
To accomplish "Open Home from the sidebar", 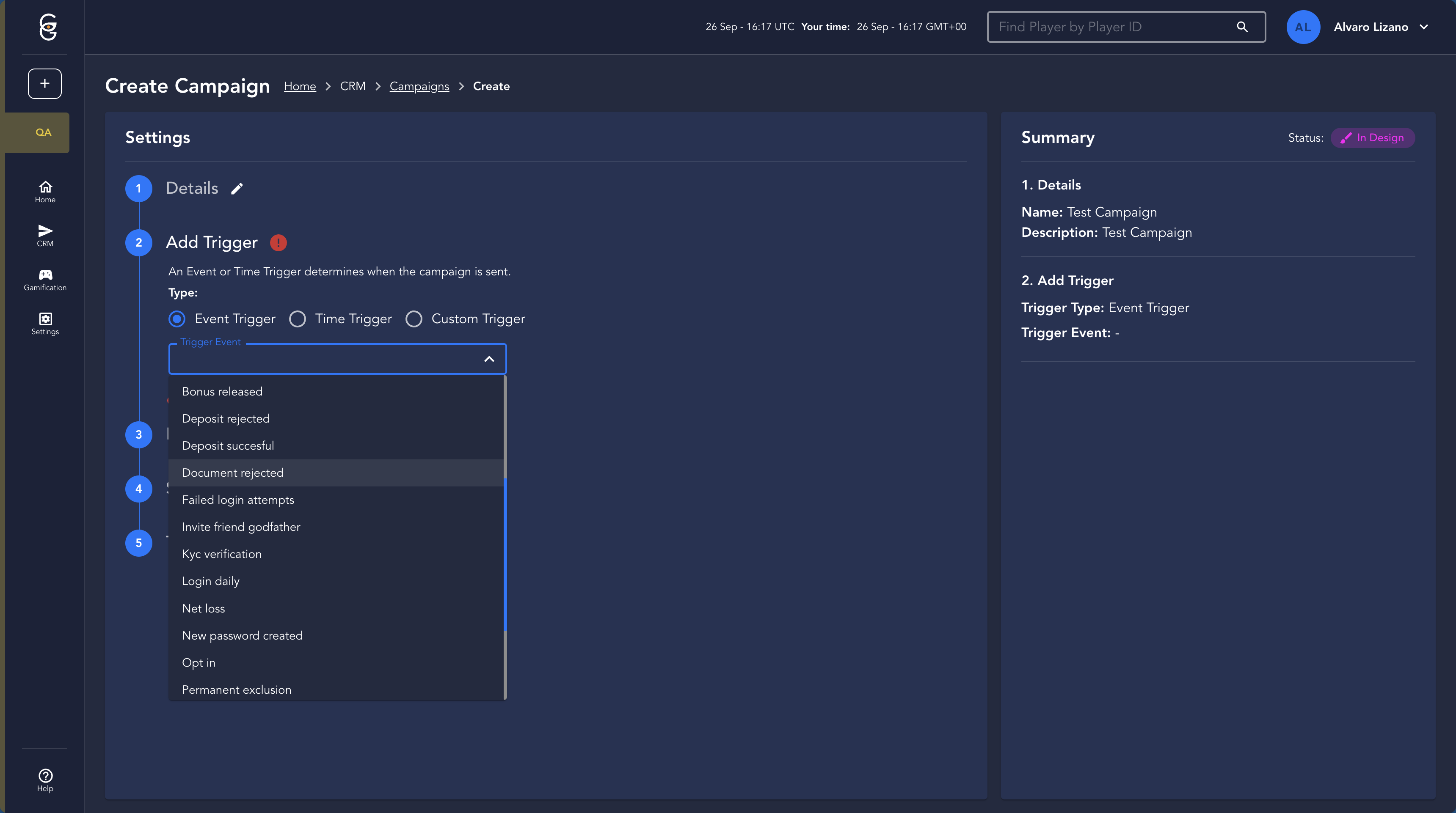I will coord(45,192).
